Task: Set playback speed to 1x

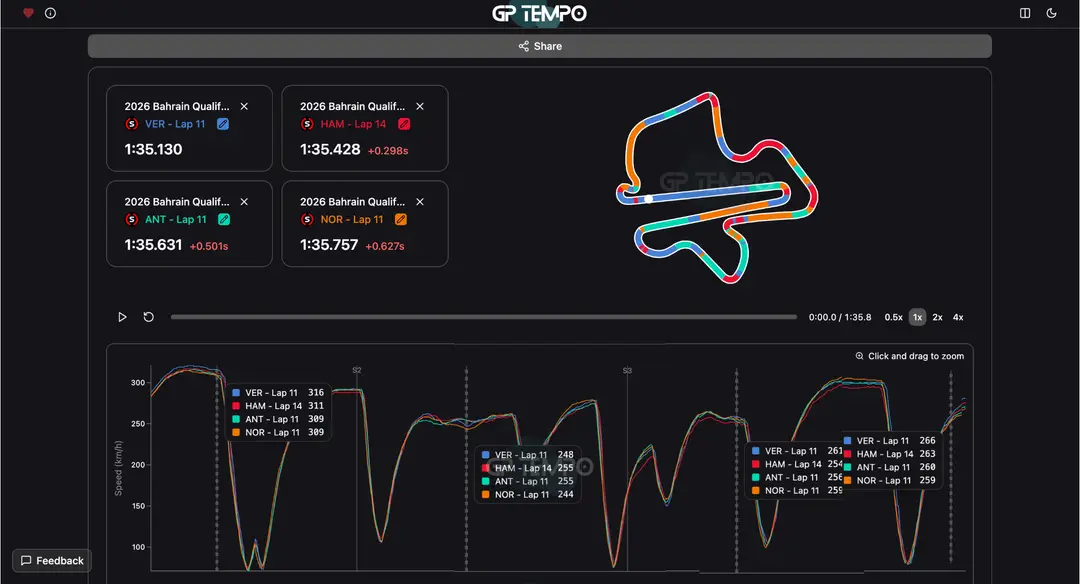Action: (x=917, y=317)
